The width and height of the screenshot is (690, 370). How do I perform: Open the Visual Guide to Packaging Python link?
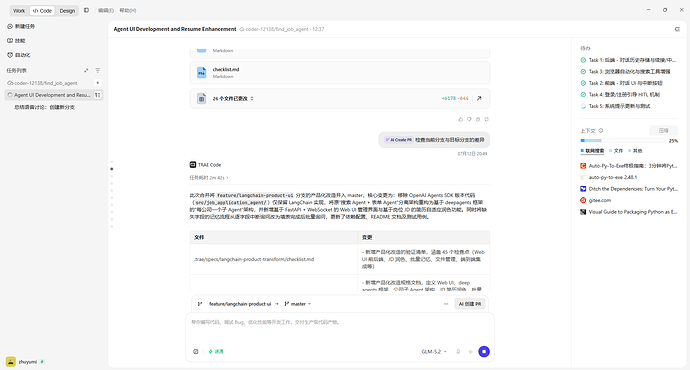pyautogui.click(x=628, y=212)
